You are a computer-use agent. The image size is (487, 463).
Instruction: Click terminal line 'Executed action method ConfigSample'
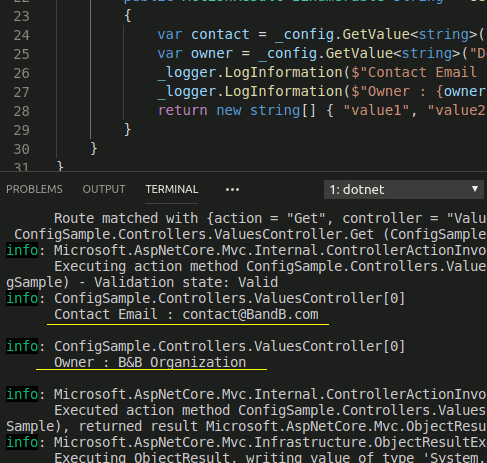point(270,410)
